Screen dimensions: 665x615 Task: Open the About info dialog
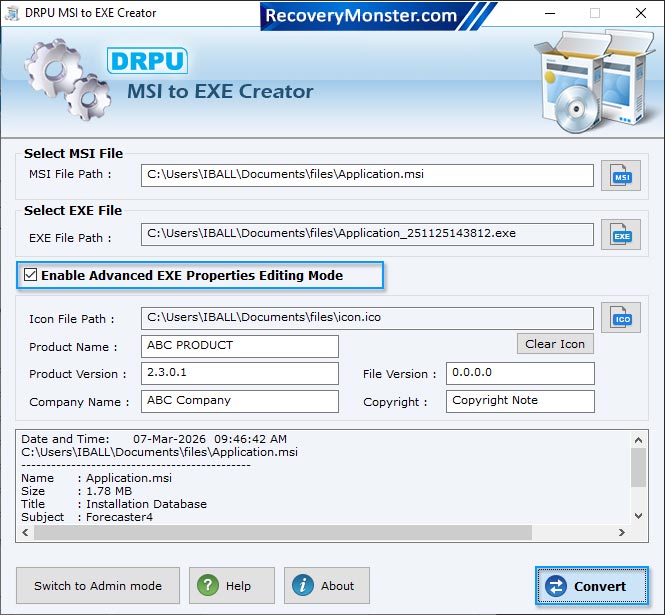coord(326,586)
